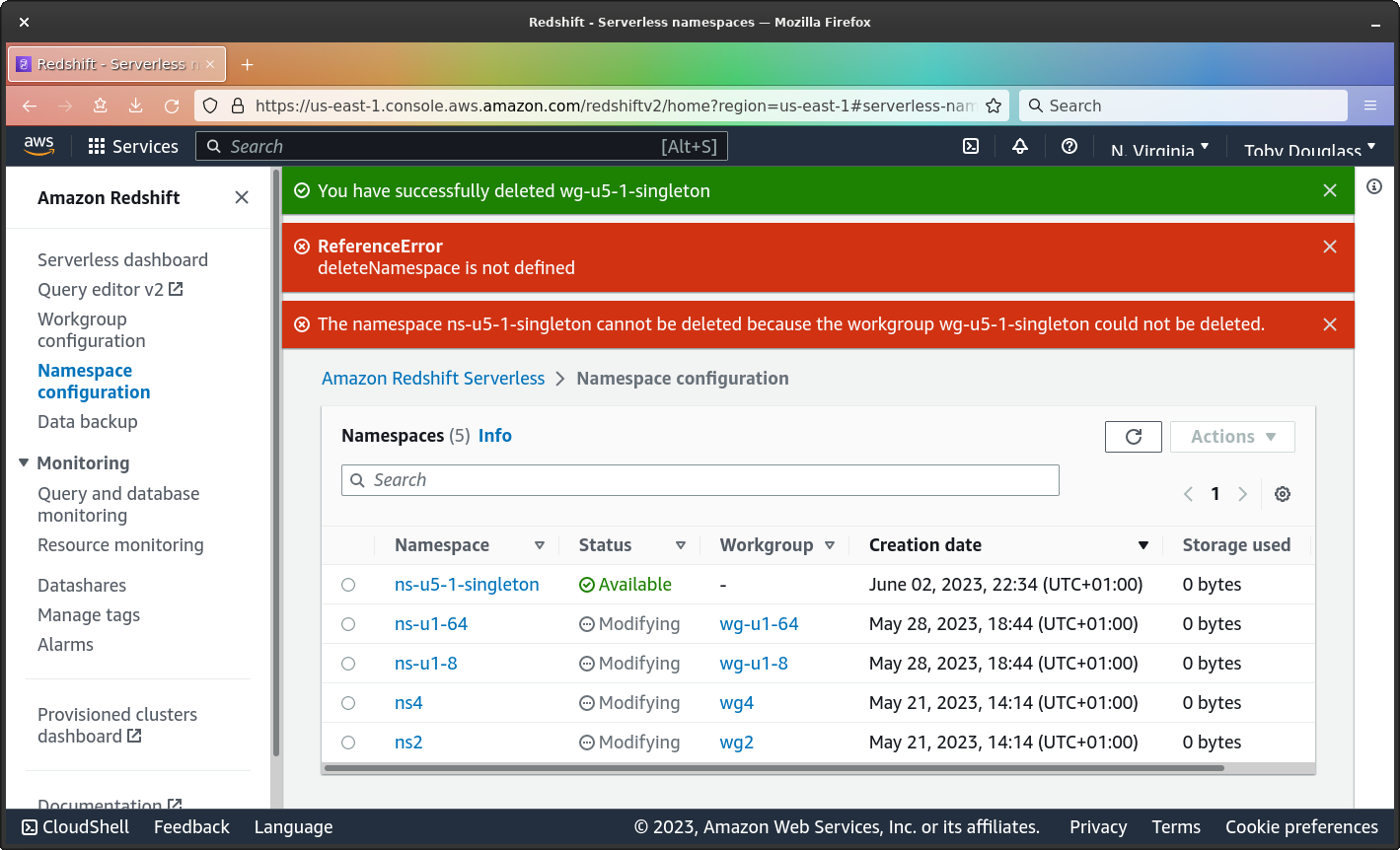Viewport: 1400px width, 850px height.
Task: Go to previous page of namespaces
Action: pos(1189,494)
